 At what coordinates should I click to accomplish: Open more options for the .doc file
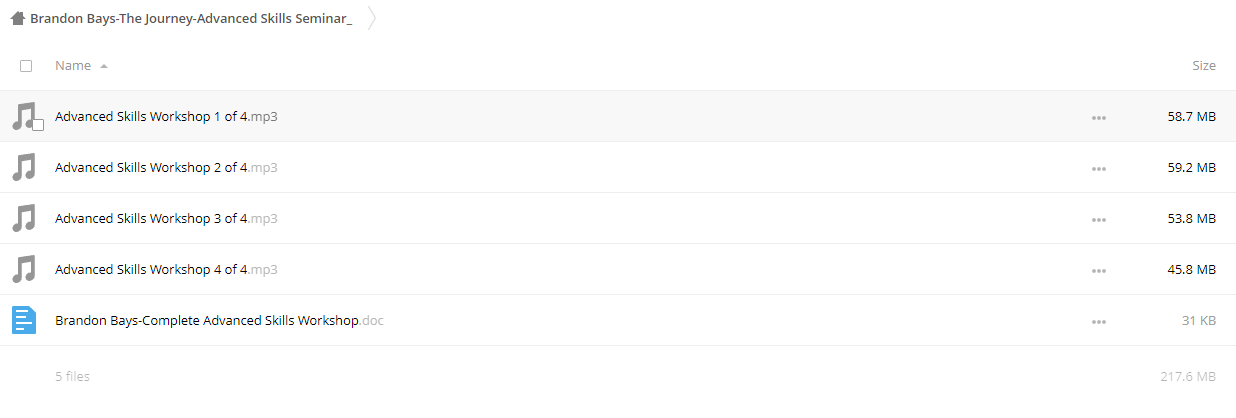point(1099,322)
